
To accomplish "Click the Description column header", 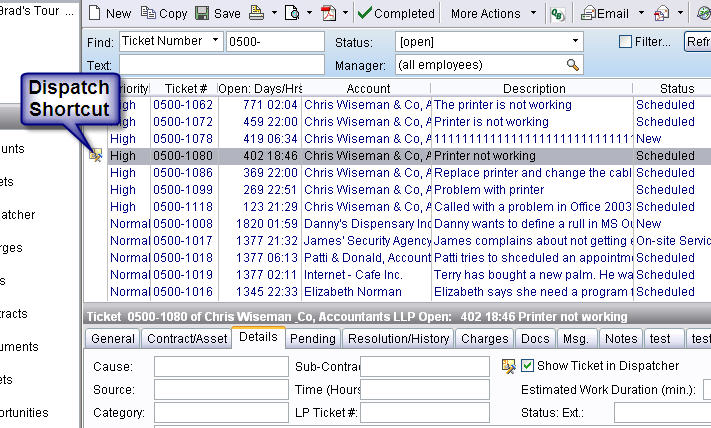I will tap(534, 88).
